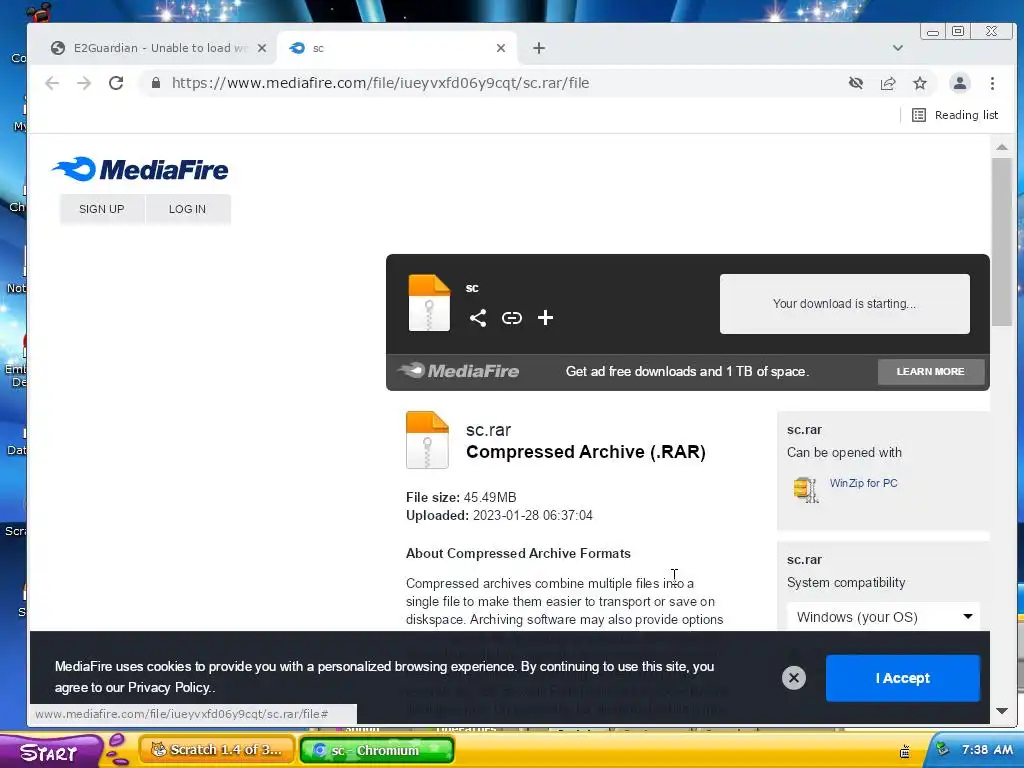Click the page scrollbar up arrow
1024x768 pixels.
(x=1002, y=147)
